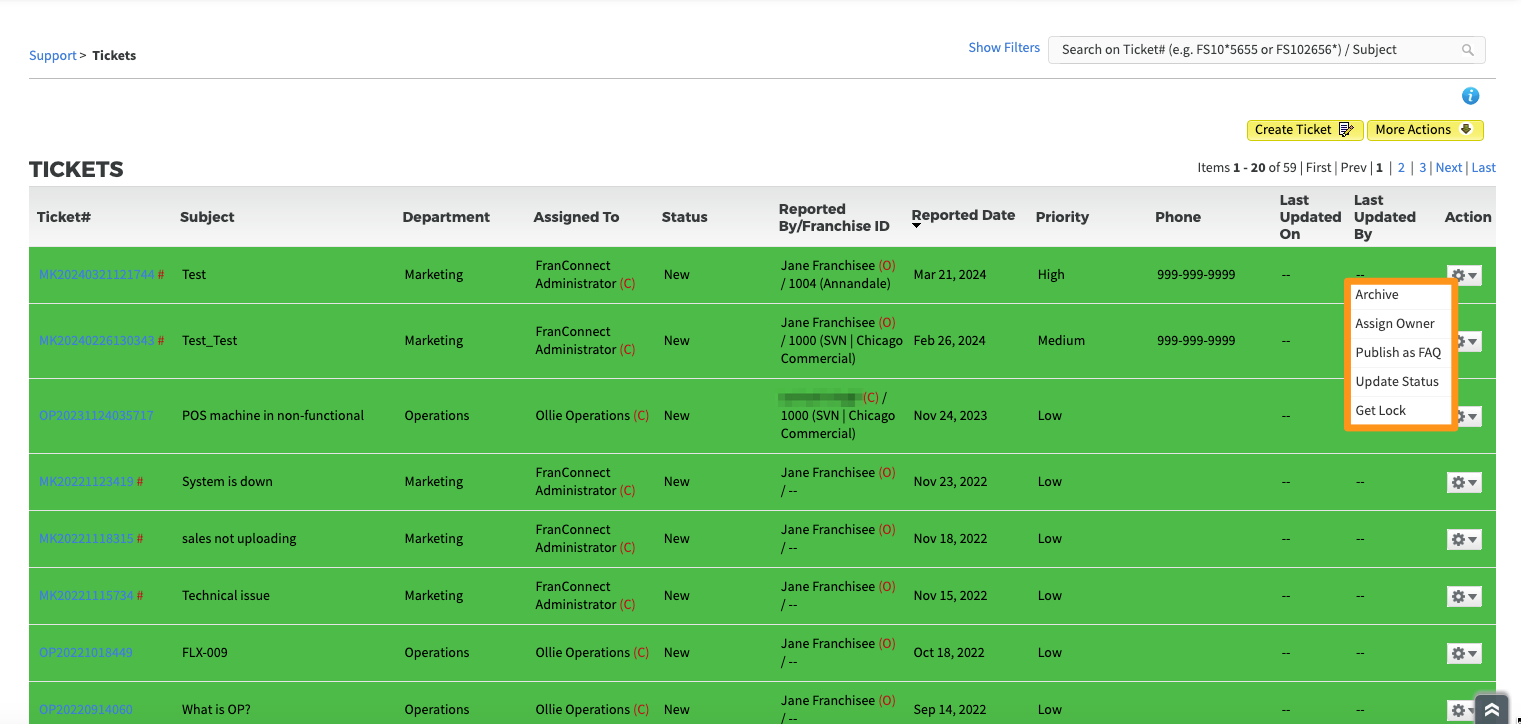The width and height of the screenshot is (1521, 724).
Task: Open the gear action menu for System is down
Action: click(x=1464, y=482)
